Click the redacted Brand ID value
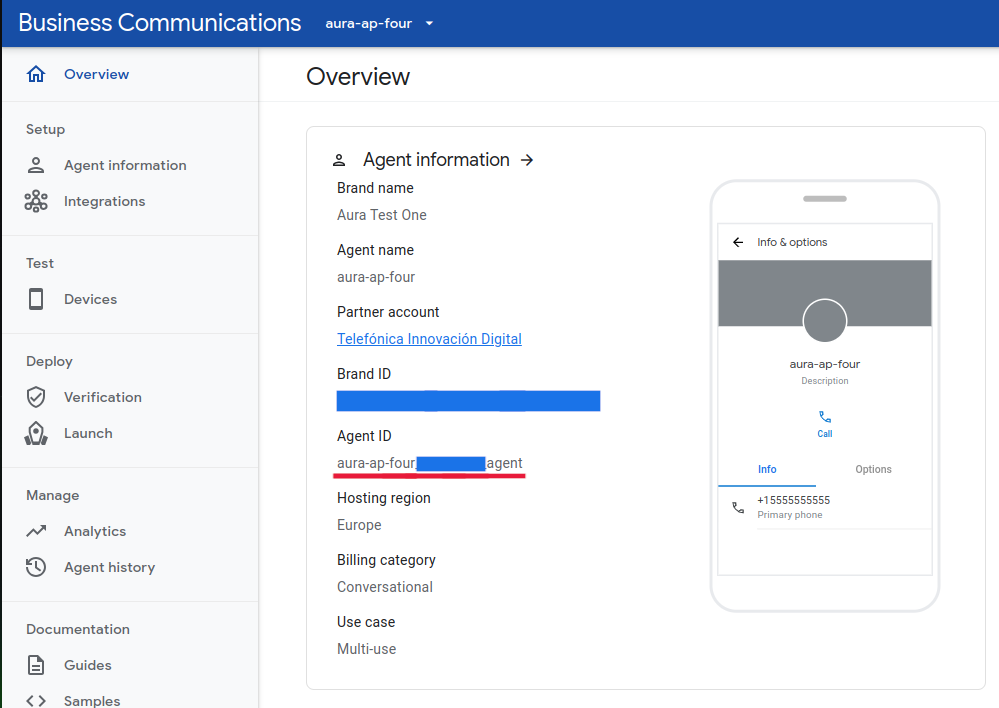This screenshot has width=999, height=708. [x=468, y=401]
